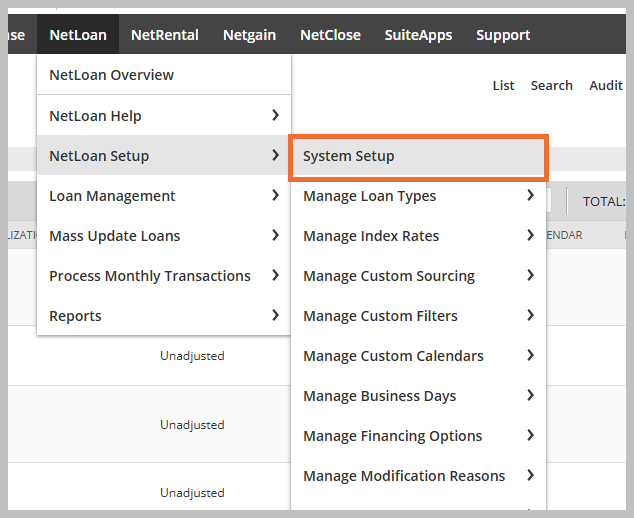Click chevron next to Manage Financing Options
Screen dimensions: 634x518
530,436
